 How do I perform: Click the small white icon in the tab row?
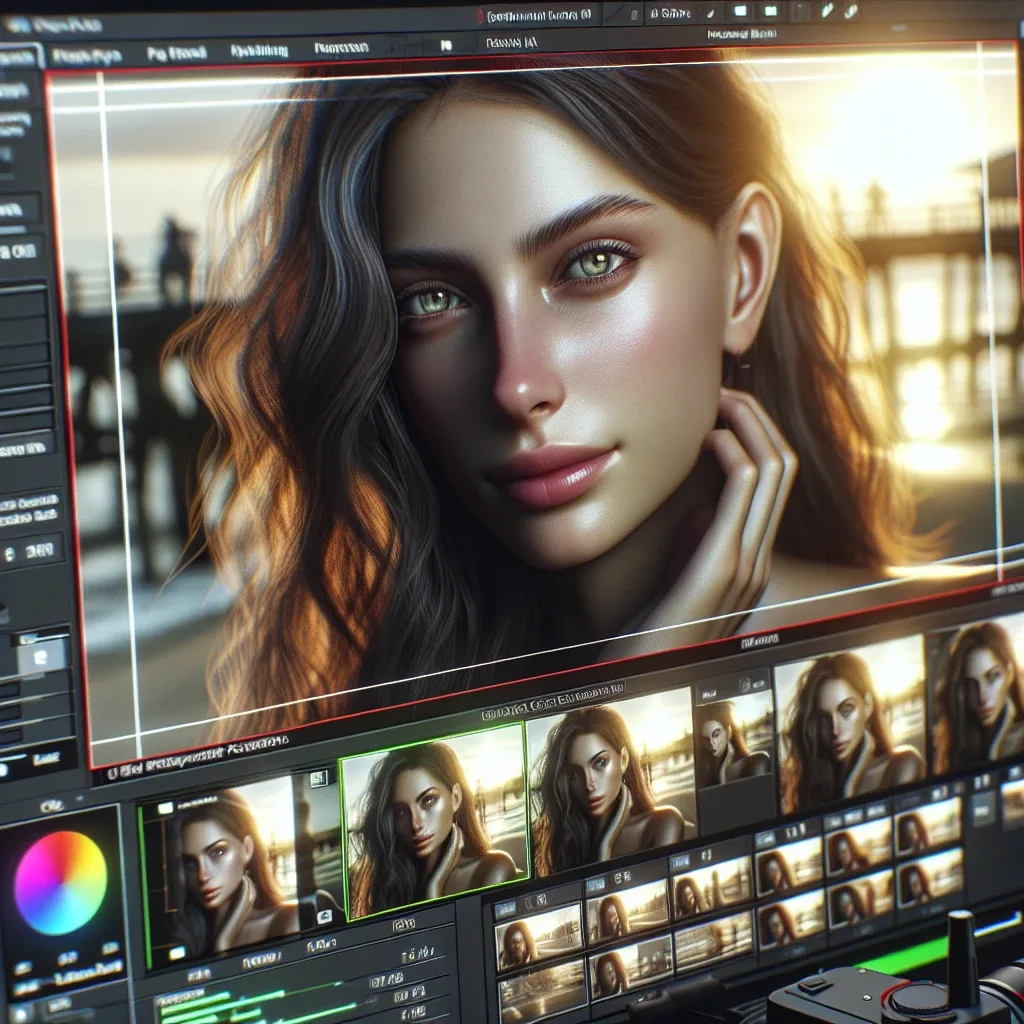pos(446,46)
